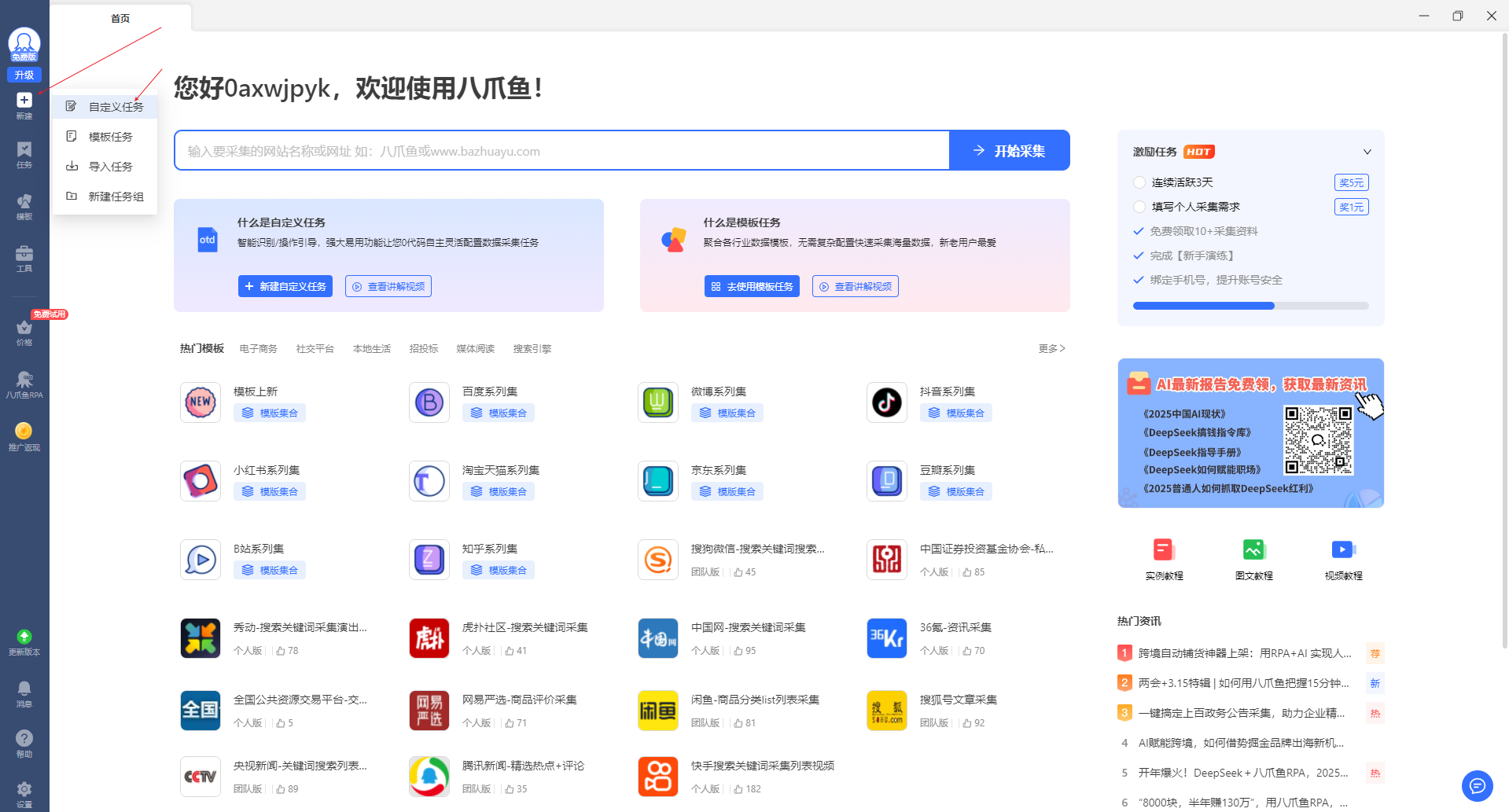Click 查看讲解视频 under 自定义任务
Image resolution: width=1509 pixels, height=812 pixels.
388,286
